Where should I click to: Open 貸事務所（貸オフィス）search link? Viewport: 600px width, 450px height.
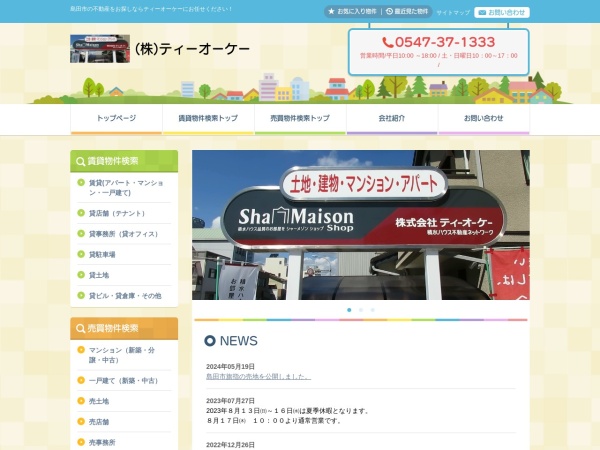123,234
